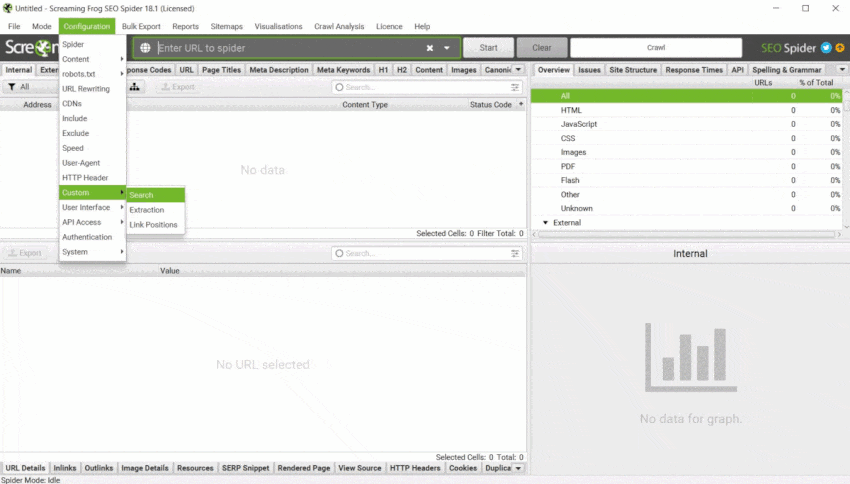The height and width of the screenshot is (484, 850).
Task: Open the User Interface submenu
Action: click(x=93, y=208)
